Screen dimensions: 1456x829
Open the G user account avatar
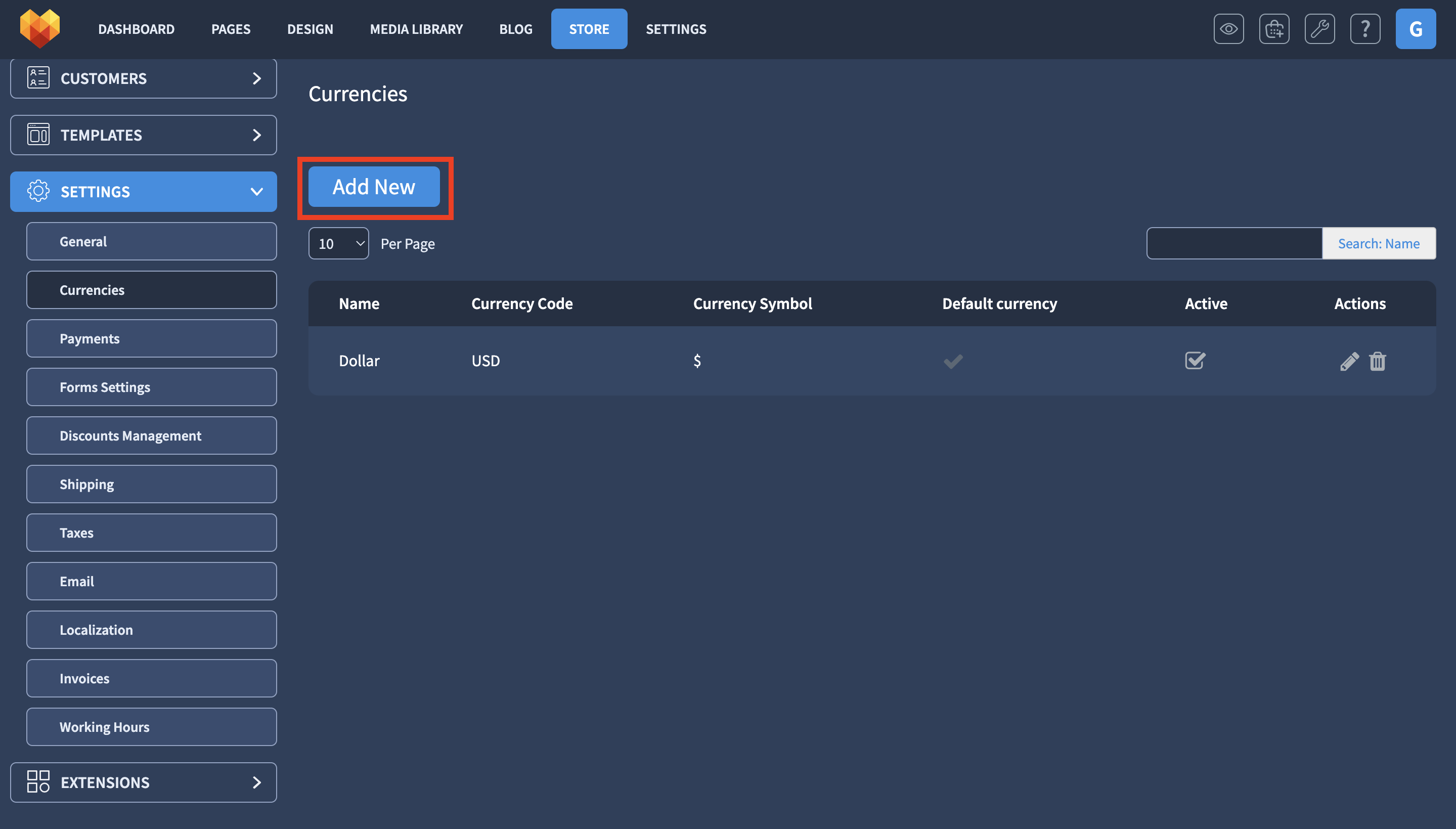pyautogui.click(x=1415, y=29)
